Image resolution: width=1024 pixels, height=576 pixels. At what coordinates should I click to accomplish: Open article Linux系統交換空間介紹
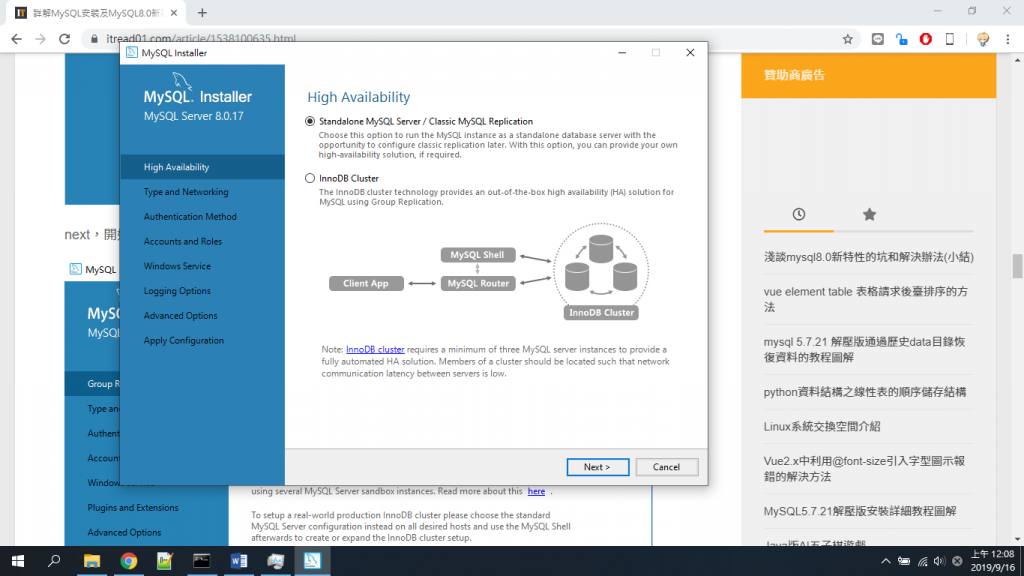click(x=822, y=426)
